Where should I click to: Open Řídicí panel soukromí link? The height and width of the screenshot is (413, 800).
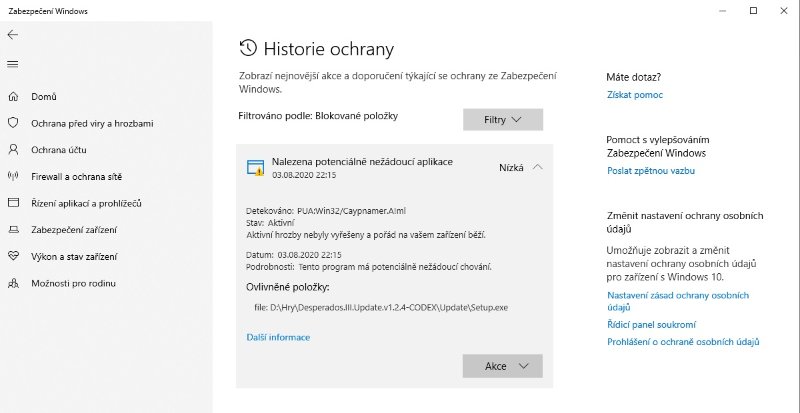click(651, 325)
